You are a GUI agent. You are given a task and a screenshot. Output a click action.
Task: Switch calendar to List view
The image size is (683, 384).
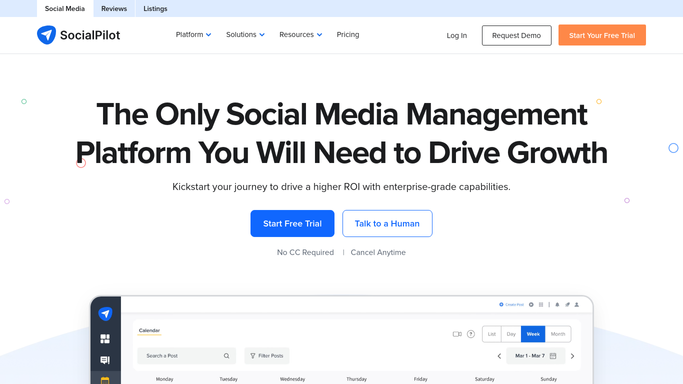click(x=492, y=334)
